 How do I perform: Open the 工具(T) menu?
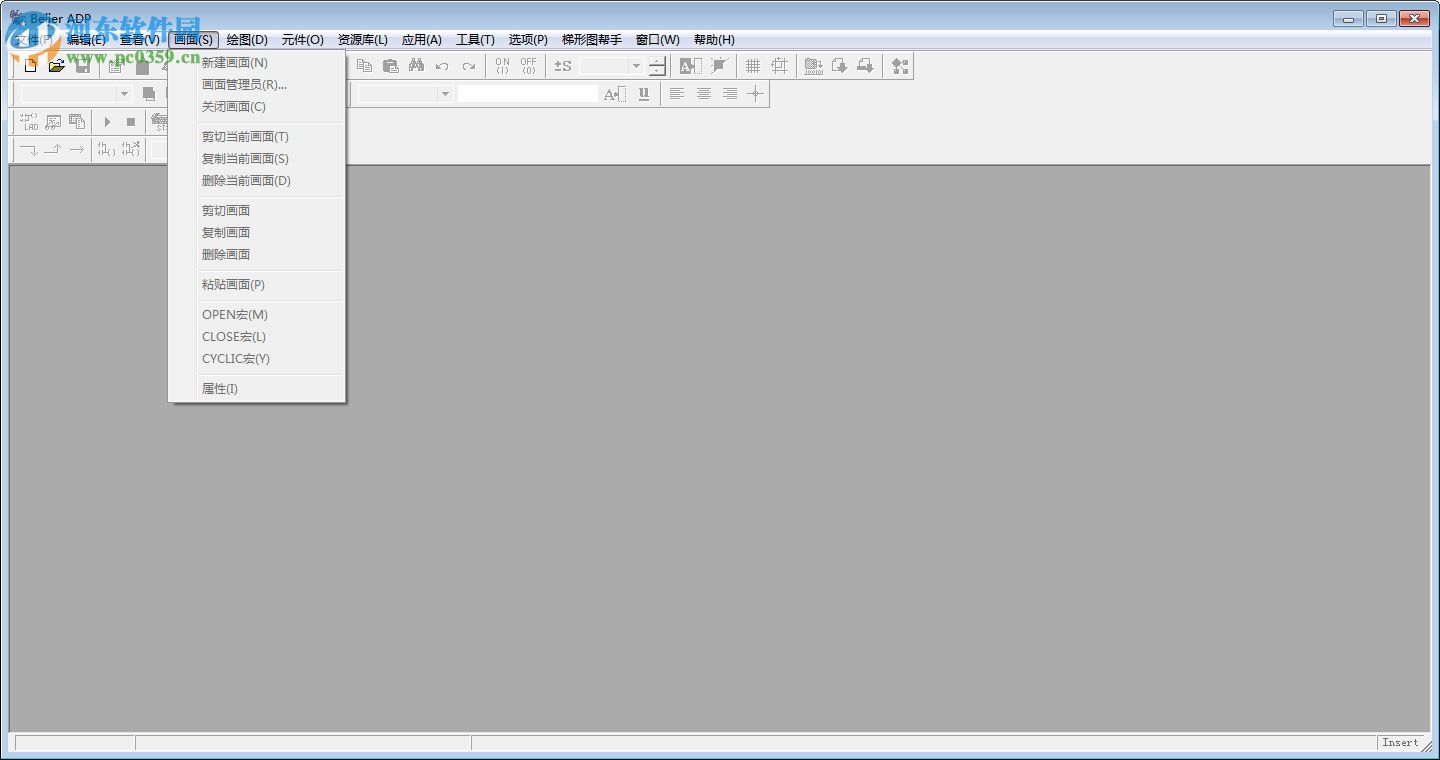pyautogui.click(x=476, y=40)
